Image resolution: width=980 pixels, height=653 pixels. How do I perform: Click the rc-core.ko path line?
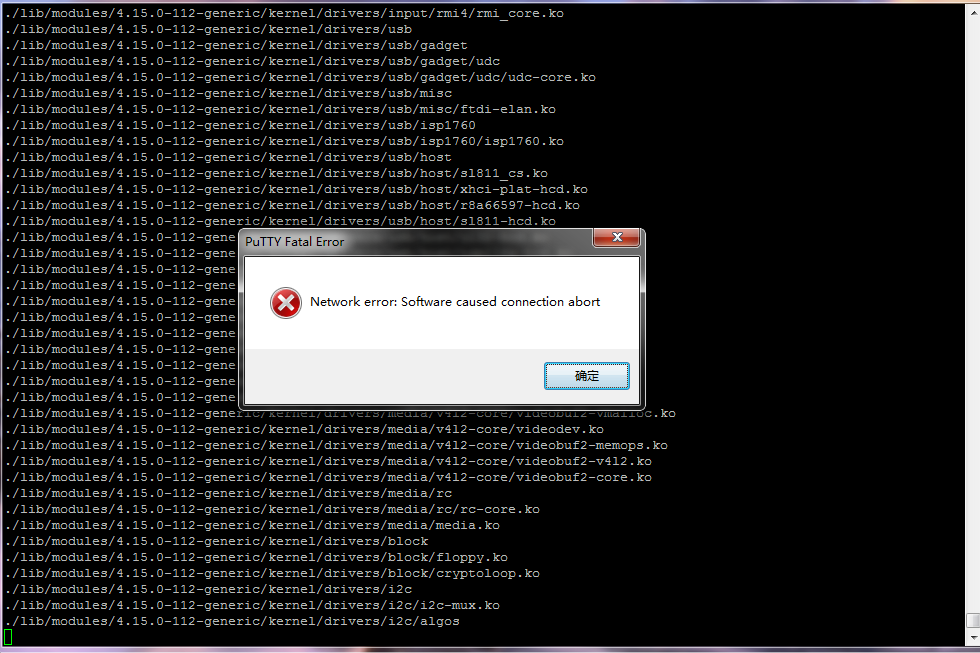click(272, 509)
